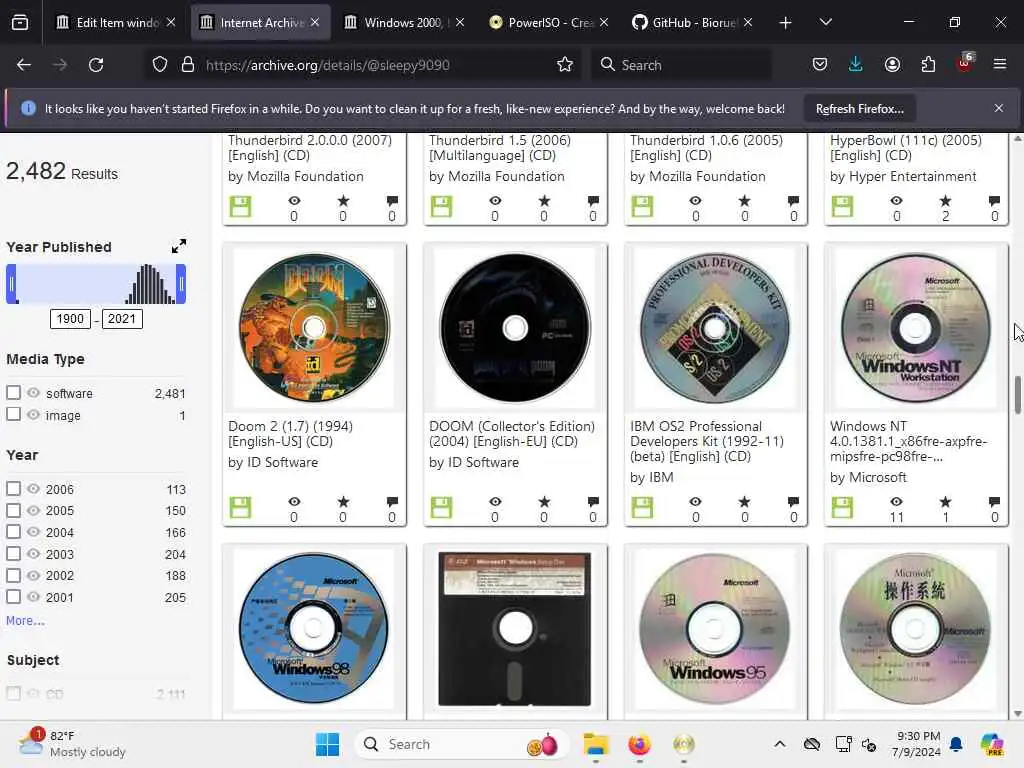This screenshot has height=768, width=1024.
Task: Open the uBlock Origin extension icon
Action: pos(965,63)
